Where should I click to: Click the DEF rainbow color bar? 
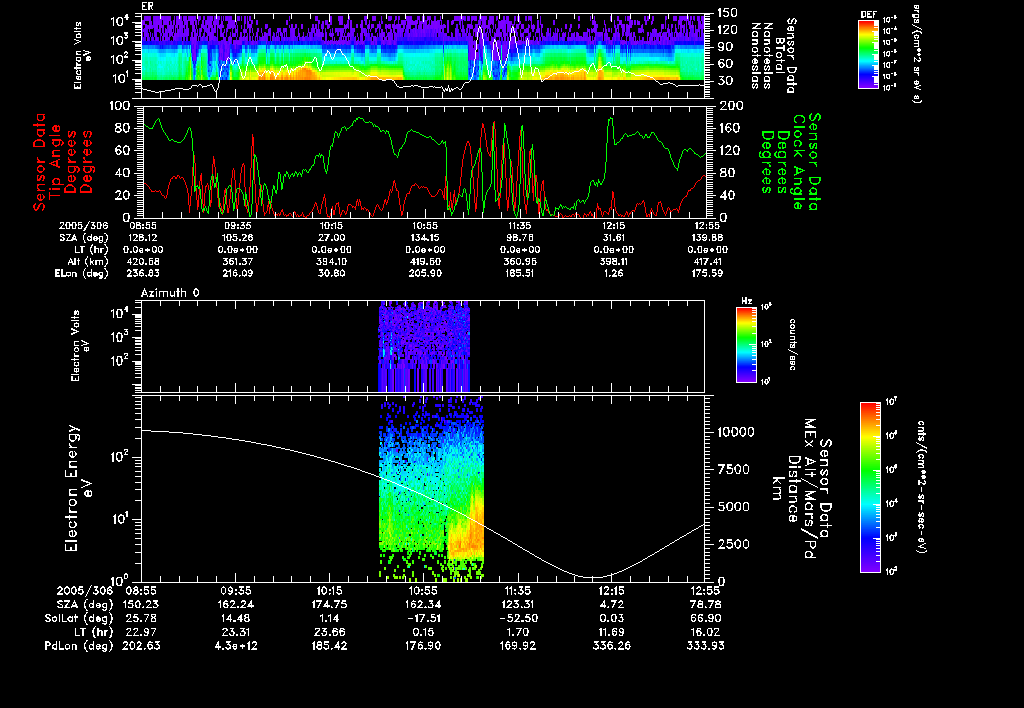pos(868,54)
